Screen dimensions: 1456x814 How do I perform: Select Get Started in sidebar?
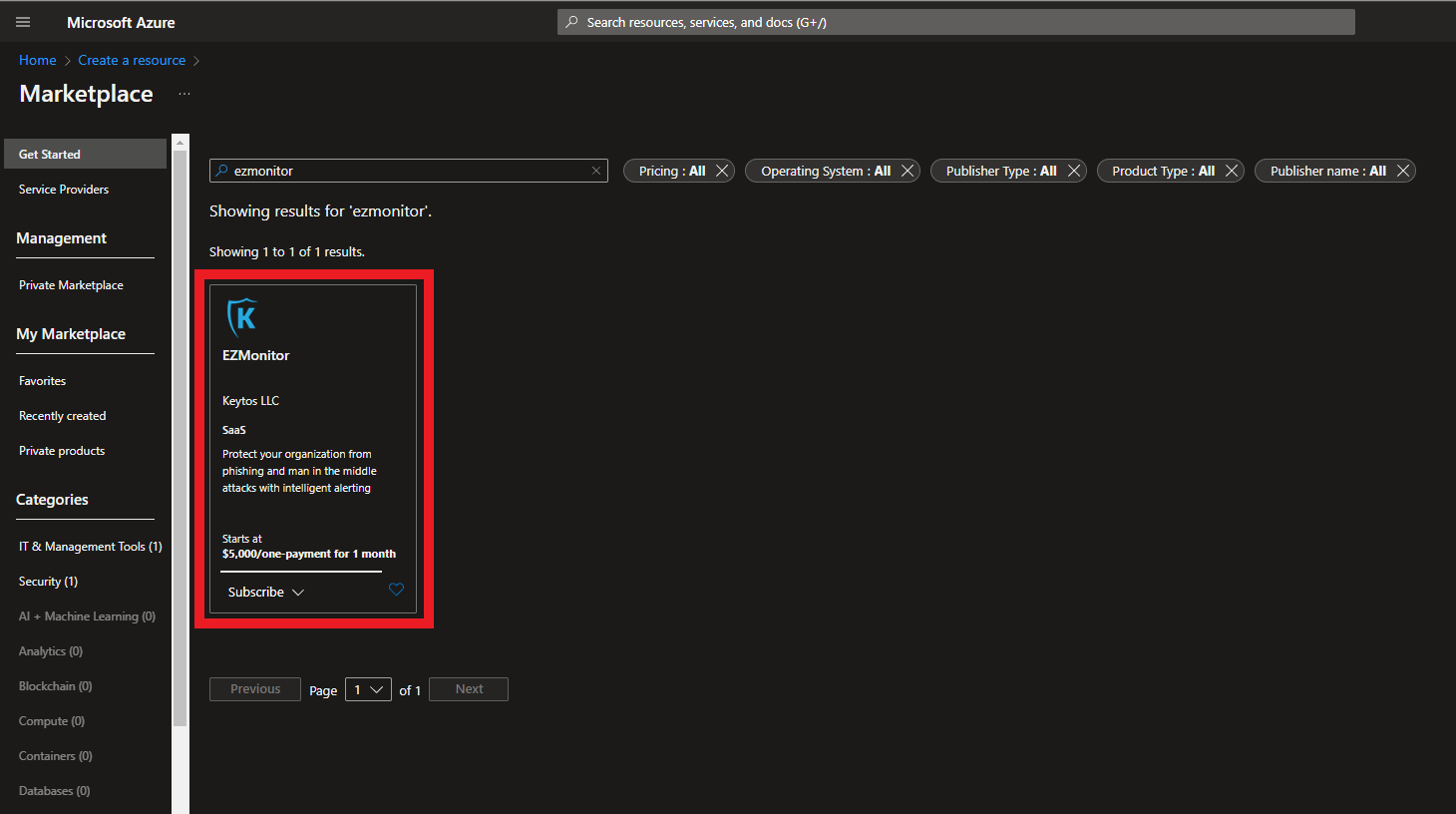click(85, 154)
